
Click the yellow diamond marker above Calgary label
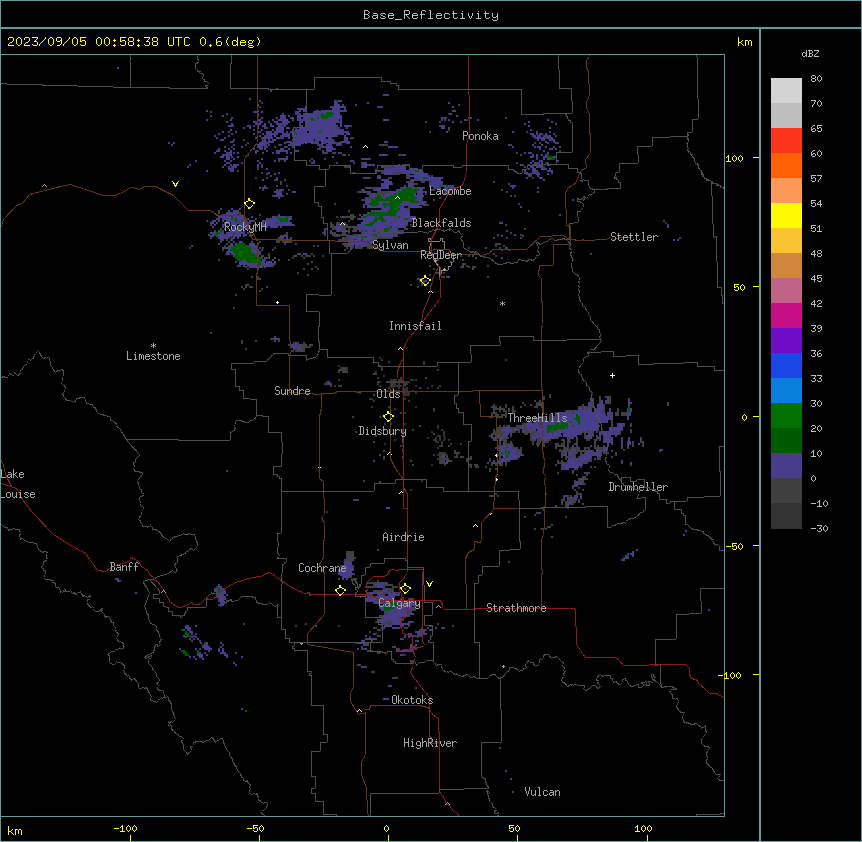(x=405, y=589)
